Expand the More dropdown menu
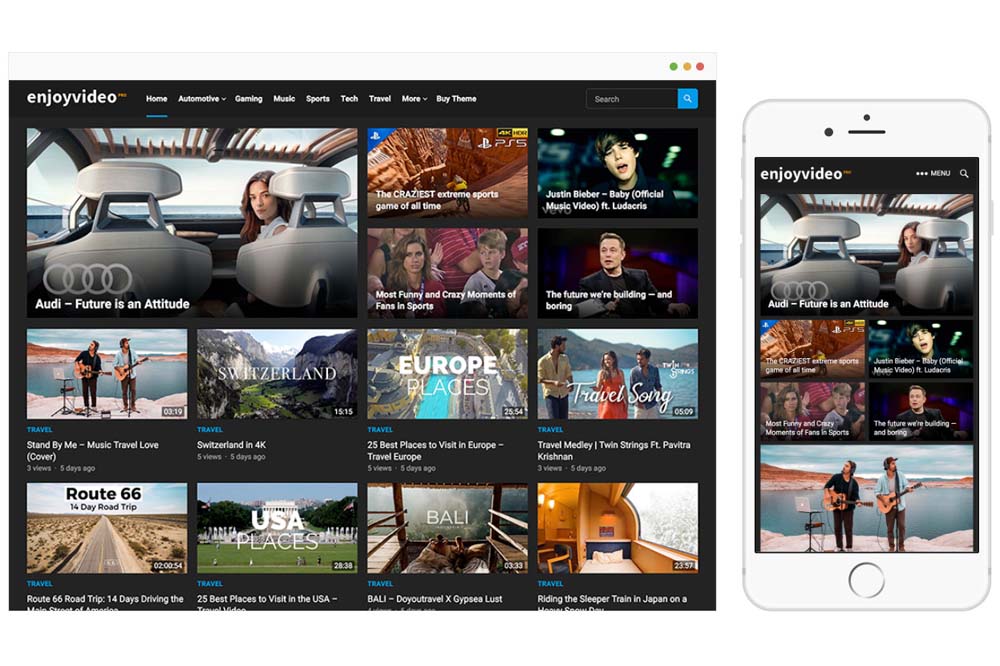Screen dimensions: 1000x666 [414, 99]
